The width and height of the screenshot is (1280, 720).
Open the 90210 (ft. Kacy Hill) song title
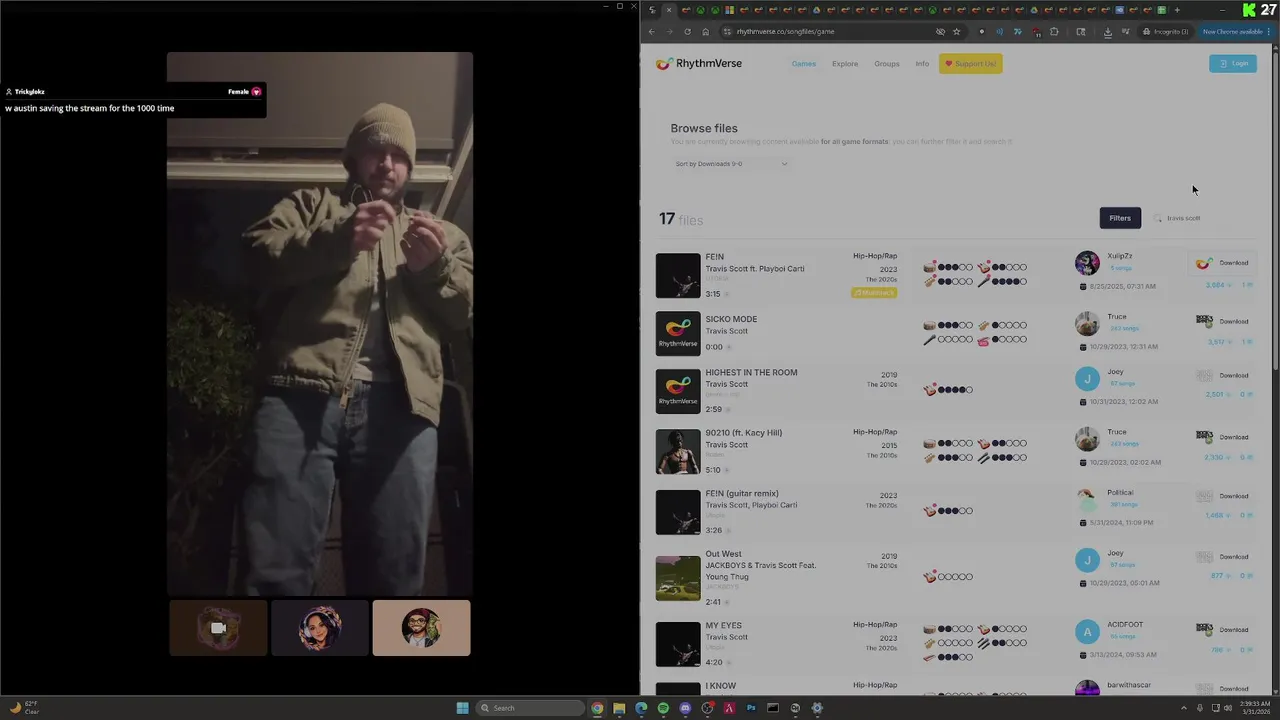point(744,433)
